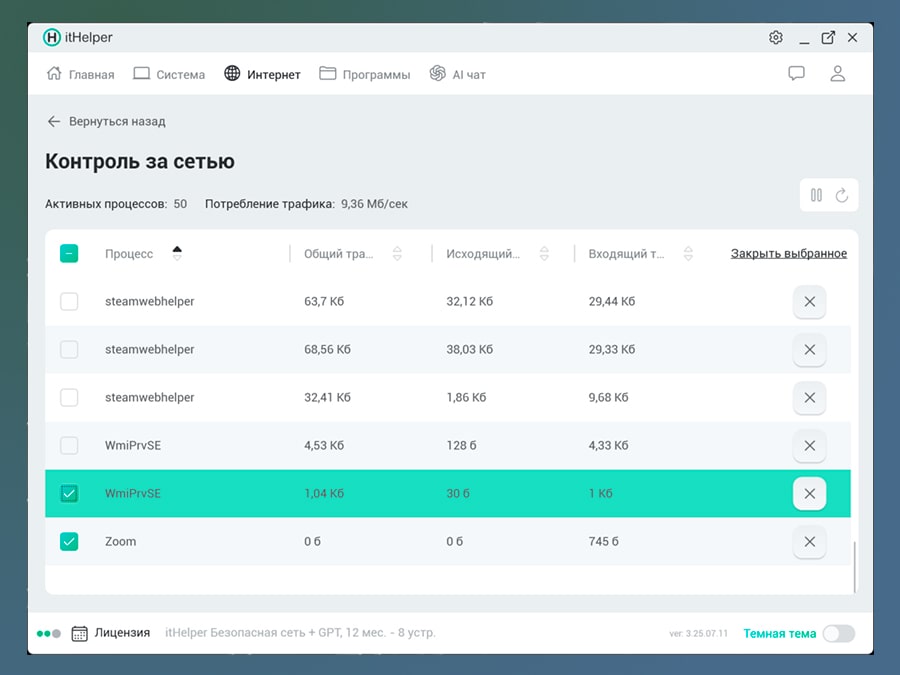This screenshot has height=675, width=900.
Task: Go back via Вернуться назад
Action: tap(106, 122)
